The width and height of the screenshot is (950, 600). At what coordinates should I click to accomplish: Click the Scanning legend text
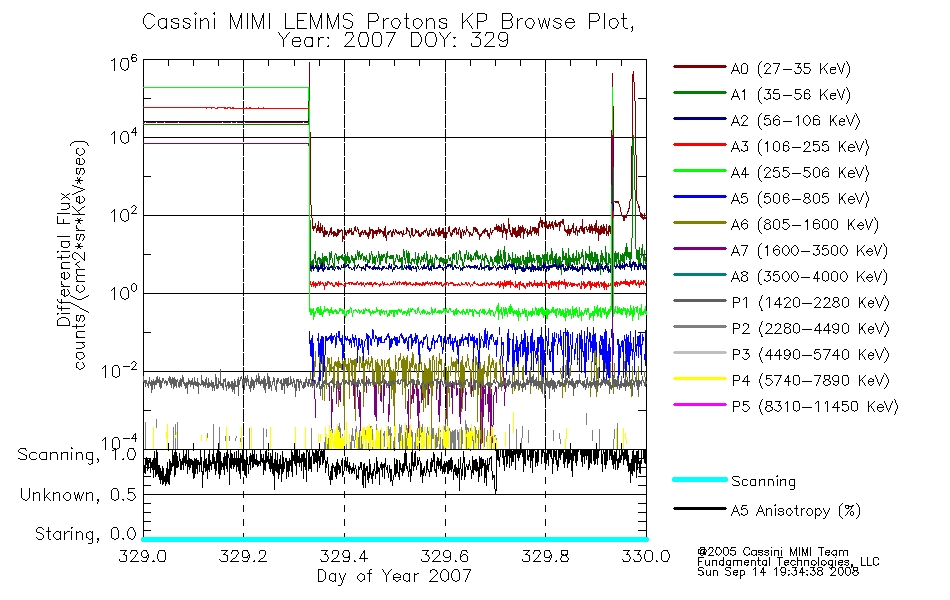click(x=763, y=482)
